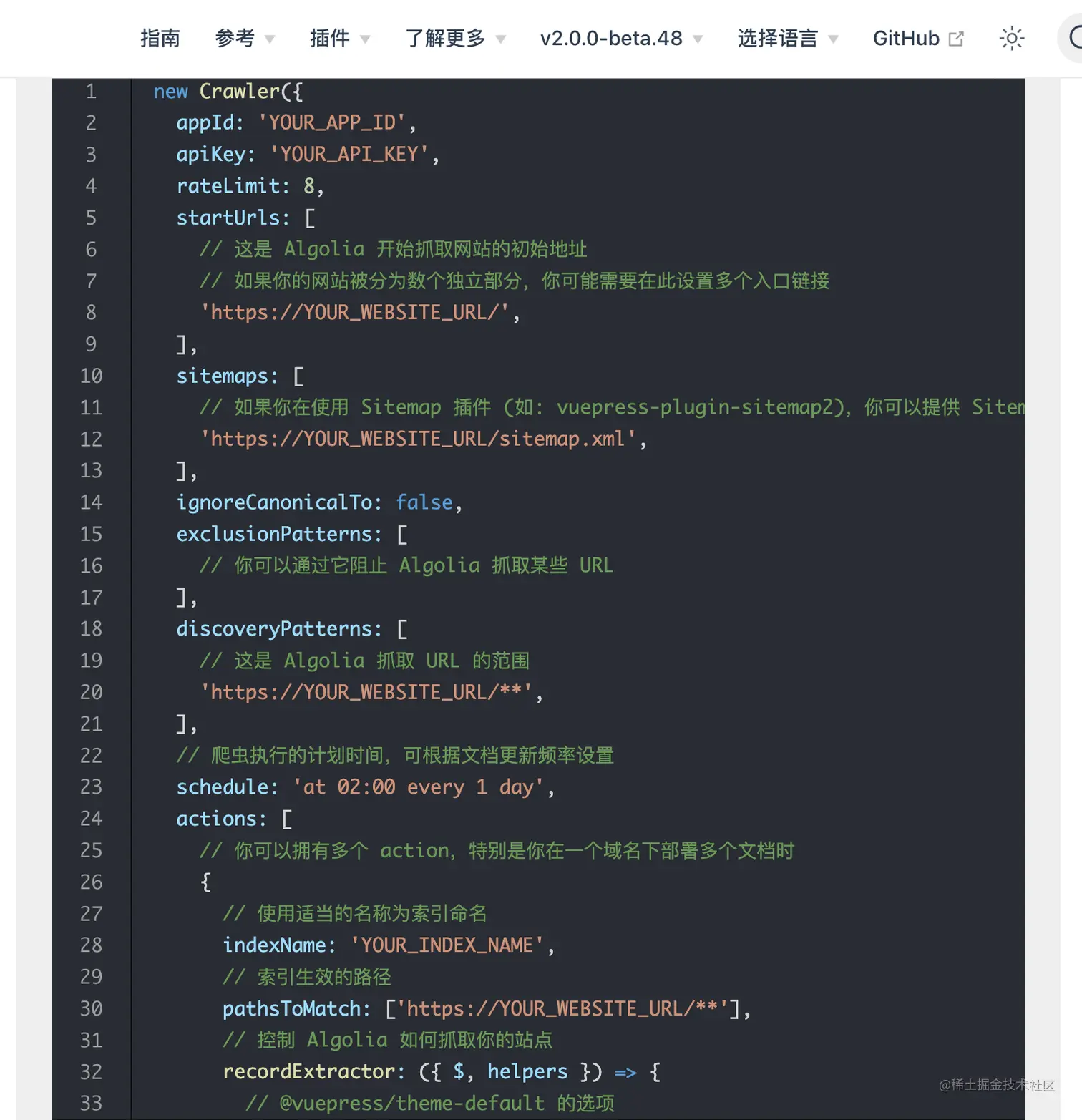Click the comment 索引生效的路径 on line 29
The height and width of the screenshot is (1120, 1082).
tap(307, 977)
